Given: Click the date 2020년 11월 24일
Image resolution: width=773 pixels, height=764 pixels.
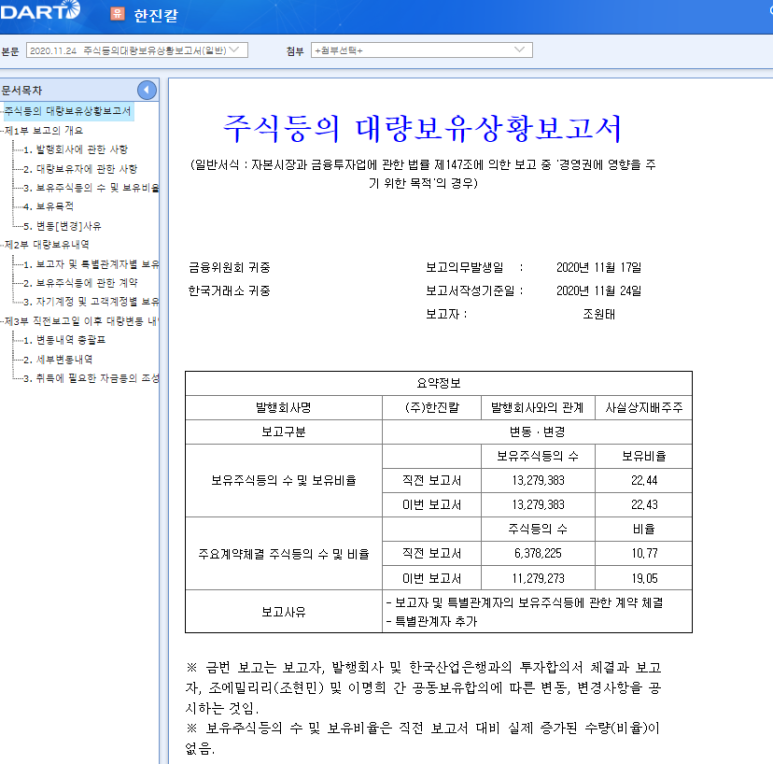Looking at the screenshot, I should point(598,291).
